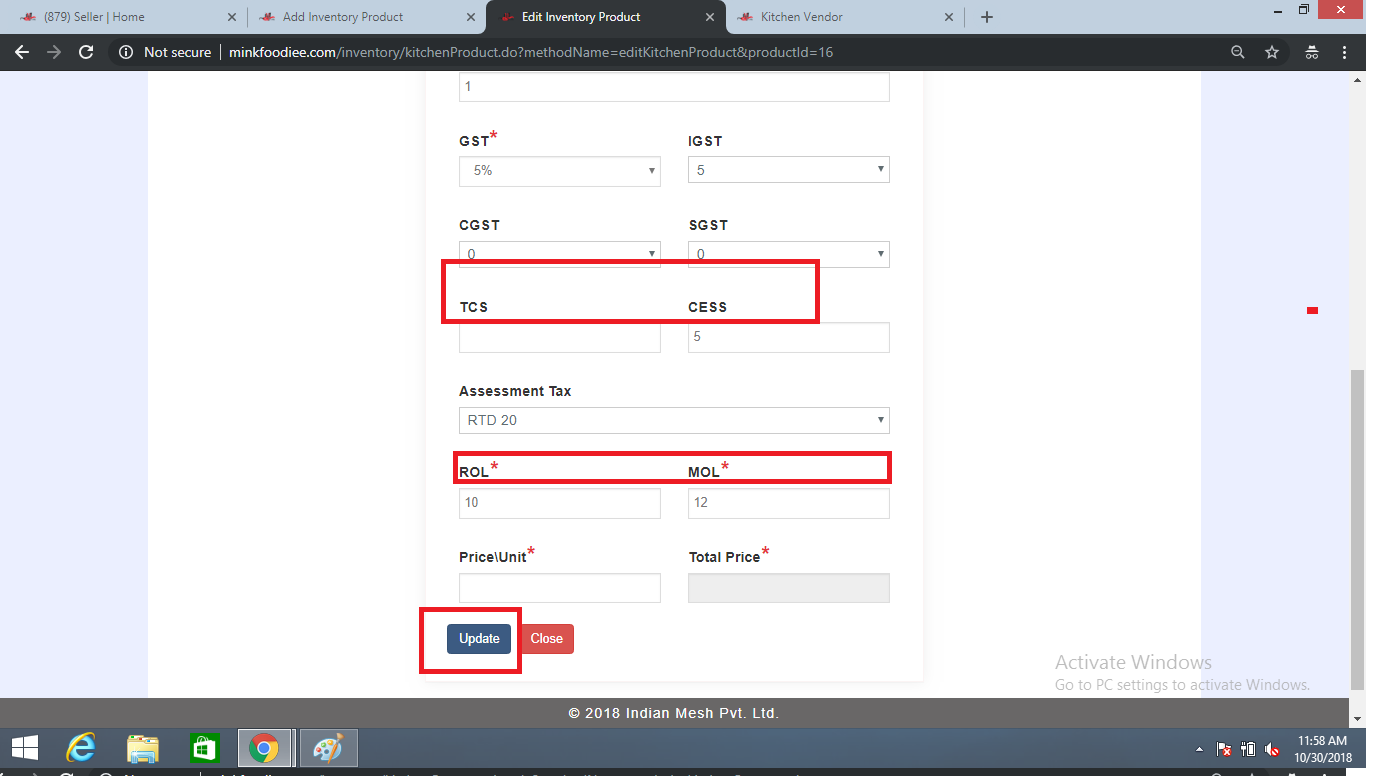Launch Internet Explorer from taskbar
Image resolution: width=1392 pixels, height=776 pixels.
tap(81, 748)
